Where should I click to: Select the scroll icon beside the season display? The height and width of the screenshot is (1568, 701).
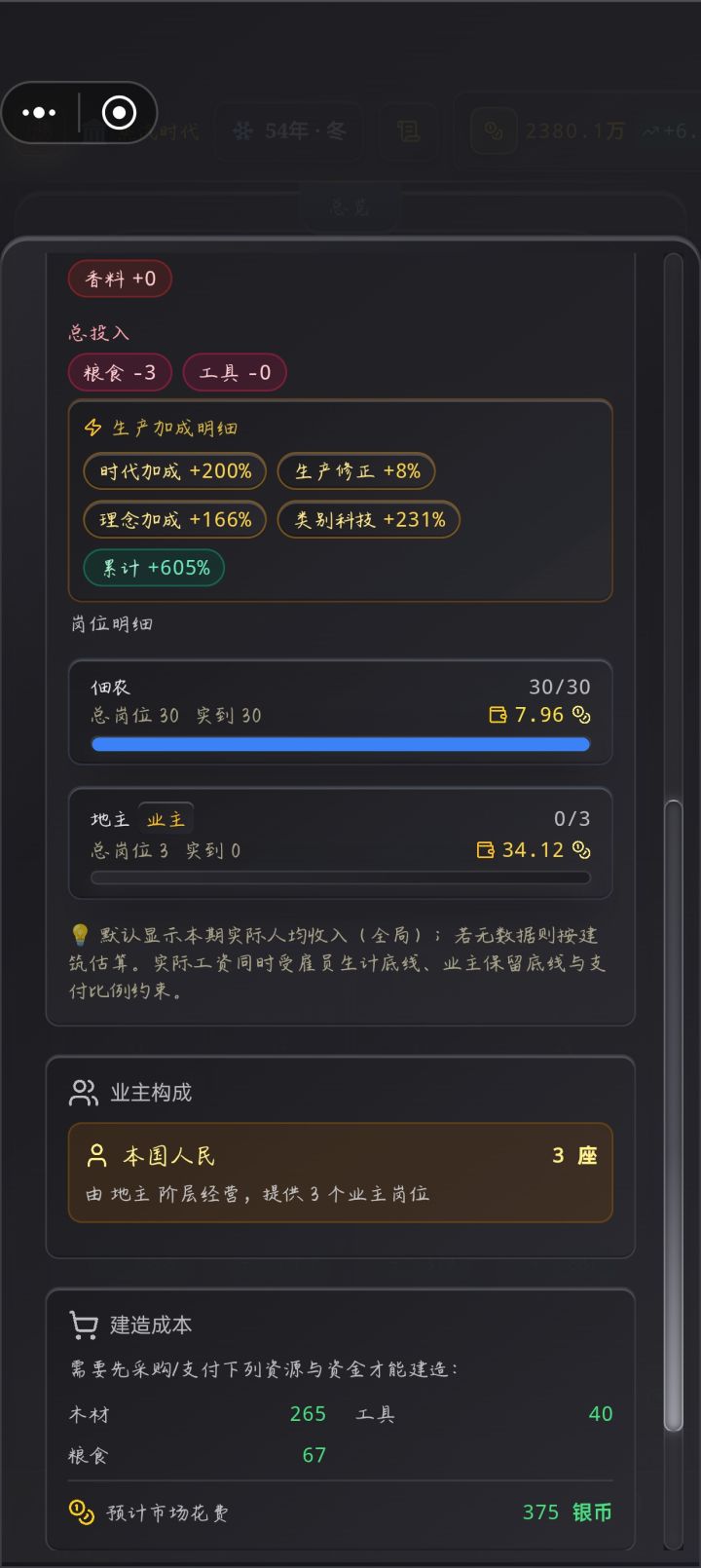(408, 131)
